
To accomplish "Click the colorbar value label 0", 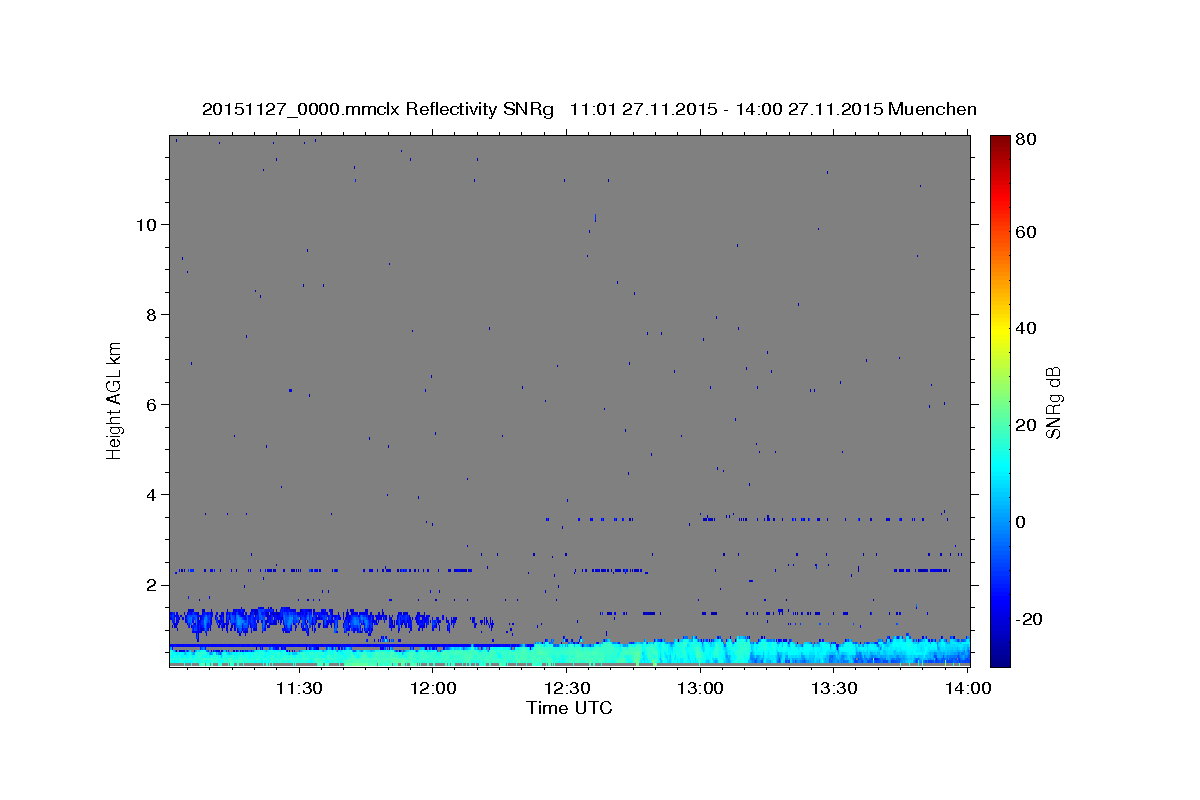I will pyautogui.click(x=1022, y=522).
